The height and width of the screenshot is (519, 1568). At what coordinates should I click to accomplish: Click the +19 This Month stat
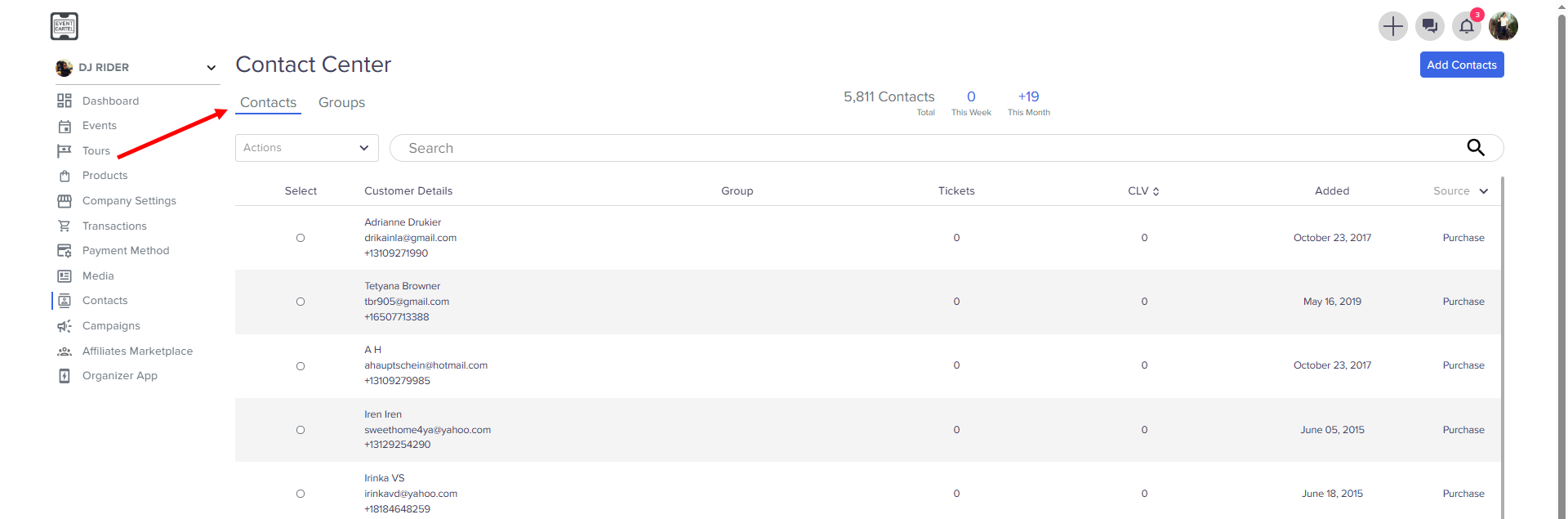[1029, 103]
